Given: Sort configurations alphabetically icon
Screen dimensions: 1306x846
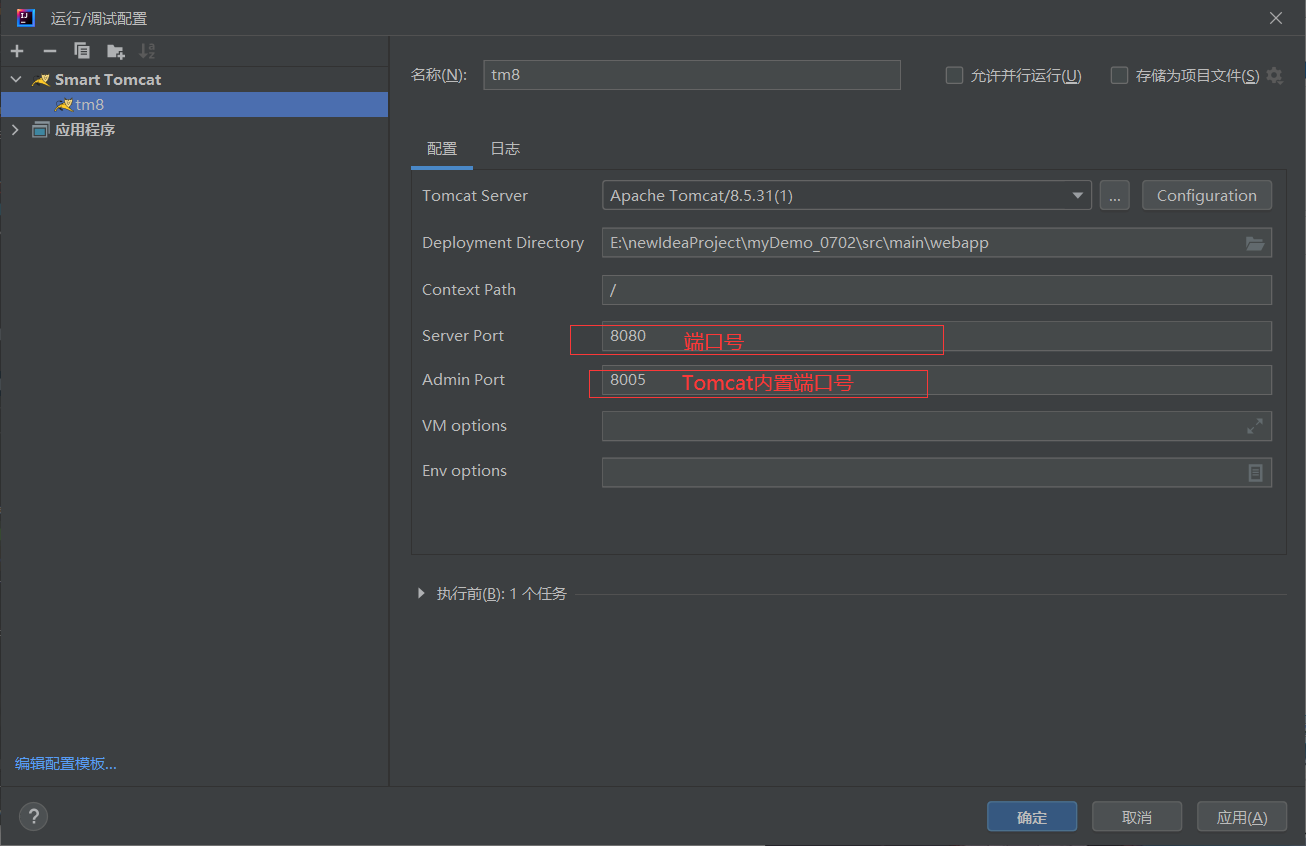Looking at the screenshot, I should coord(147,51).
